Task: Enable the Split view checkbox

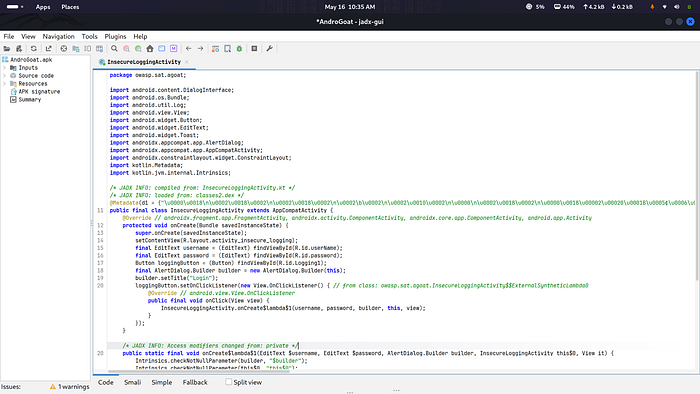Action: point(229,382)
